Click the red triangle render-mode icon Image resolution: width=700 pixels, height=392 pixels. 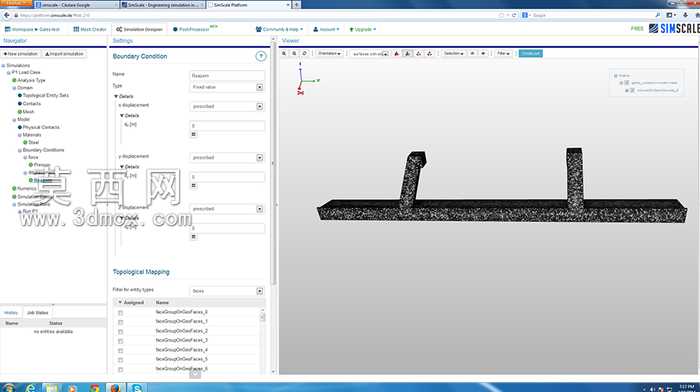point(396,54)
